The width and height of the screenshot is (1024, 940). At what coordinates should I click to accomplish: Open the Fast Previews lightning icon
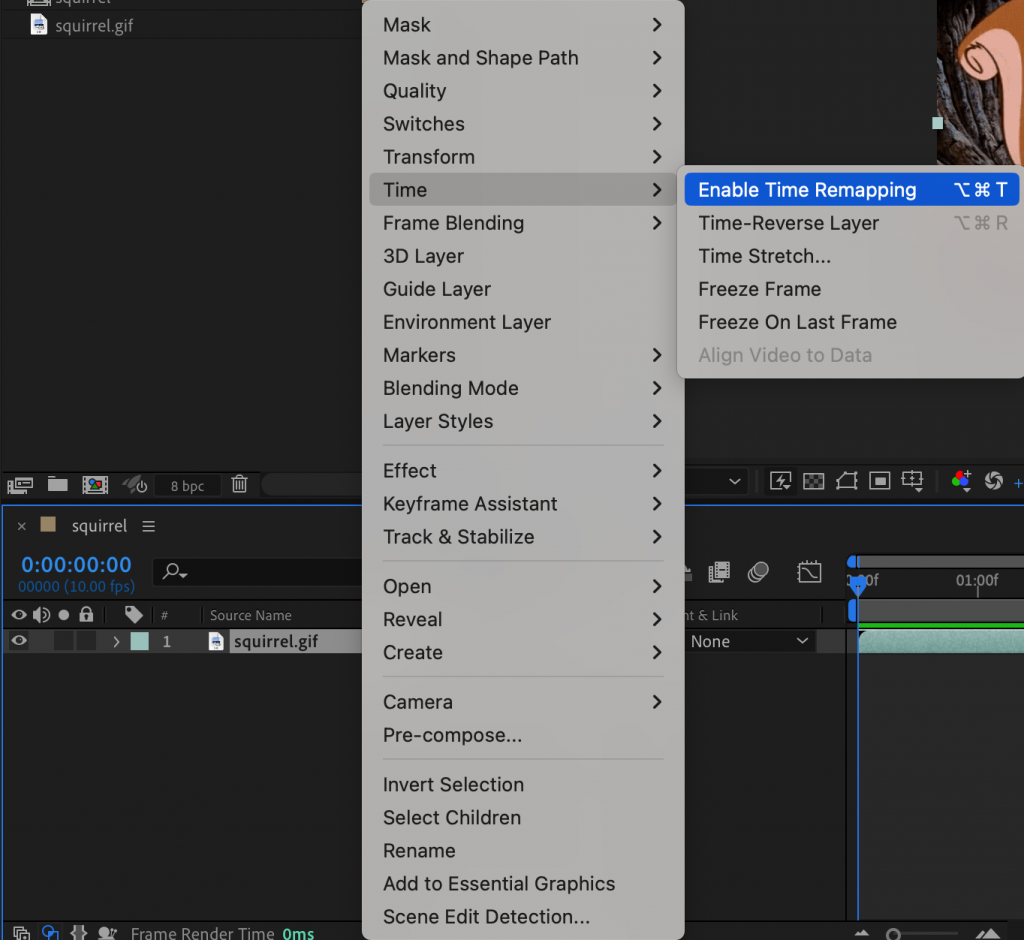click(781, 481)
